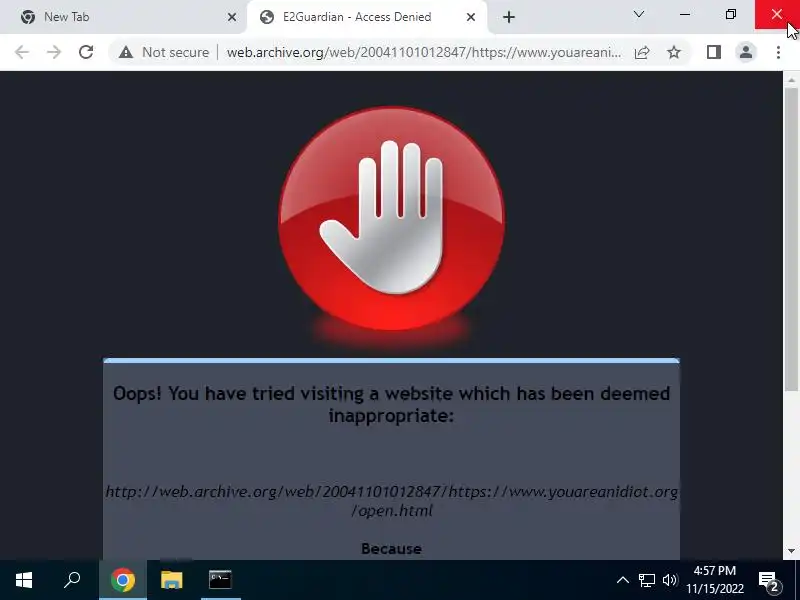The height and width of the screenshot is (600, 800).
Task: Bookmark this page with the star icon
Action: tap(674, 52)
